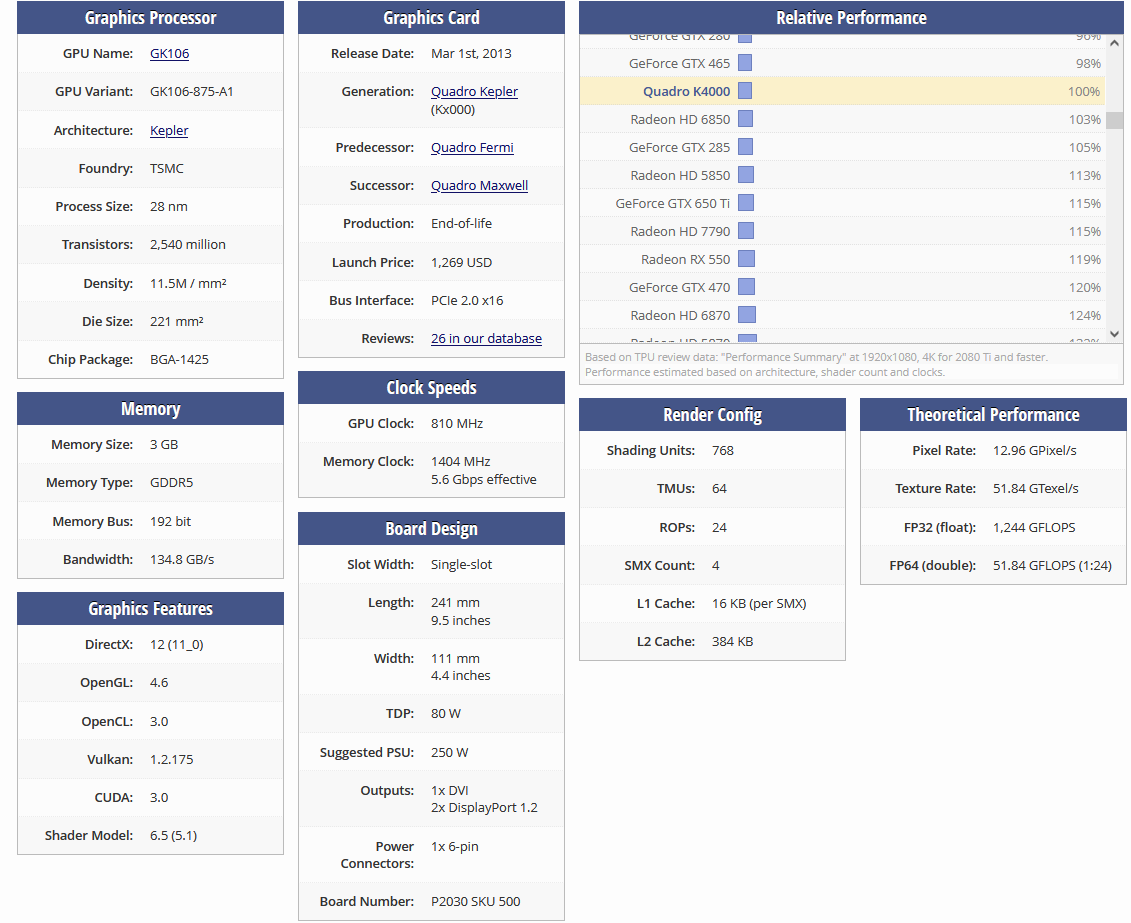1131x923 pixels.
Task: Select GeForce GTX 465 in the performance list
Action: pyautogui.click(x=679, y=64)
